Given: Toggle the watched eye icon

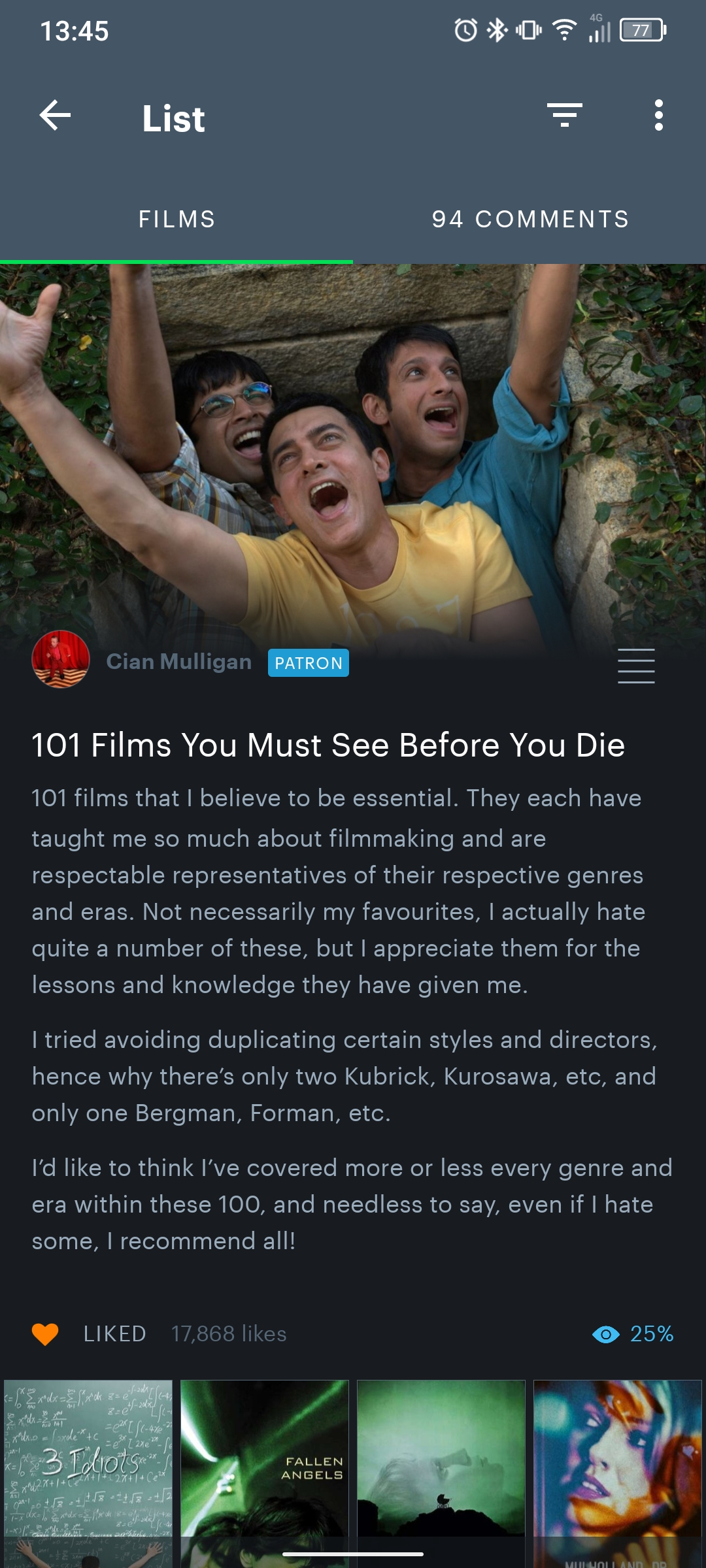Looking at the screenshot, I should pyautogui.click(x=606, y=1334).
